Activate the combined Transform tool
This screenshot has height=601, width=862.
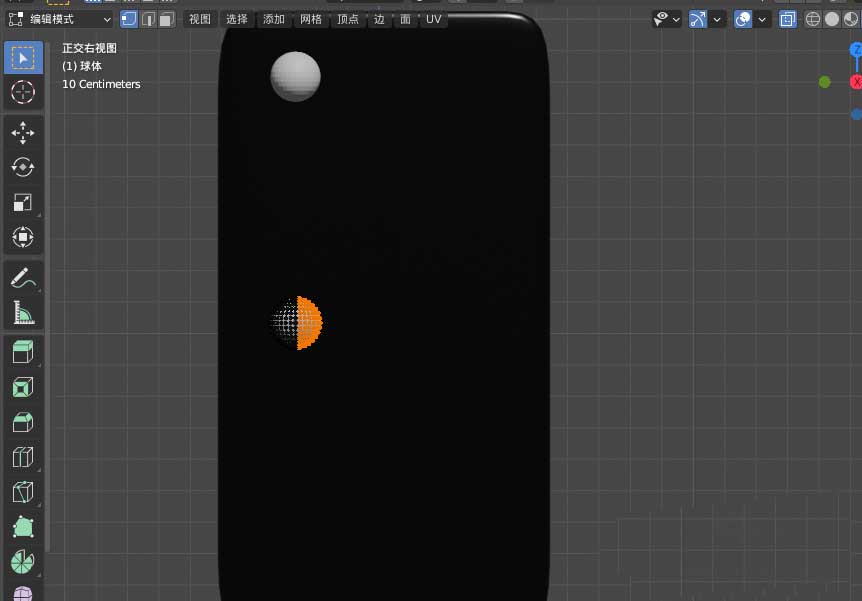pyautogui.click(x=23, y=237)
